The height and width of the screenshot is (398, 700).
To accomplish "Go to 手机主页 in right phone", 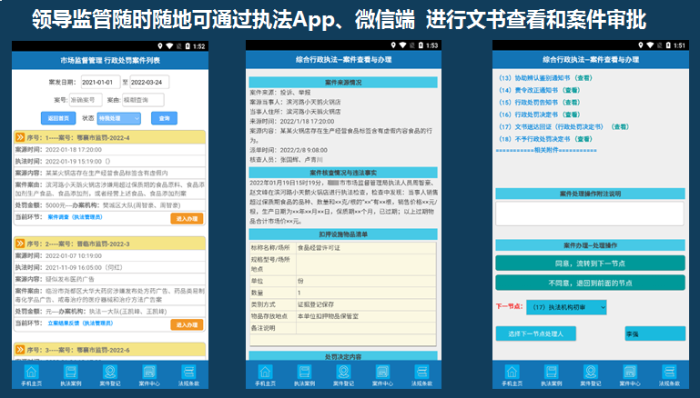I will click(x=512, y=375).
